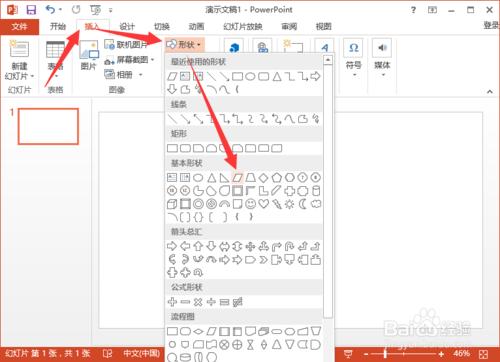Open the Customize Quick Access Toolbar dropdown
The height and width of the screenshot is (362, 500).
coord(111,10)
